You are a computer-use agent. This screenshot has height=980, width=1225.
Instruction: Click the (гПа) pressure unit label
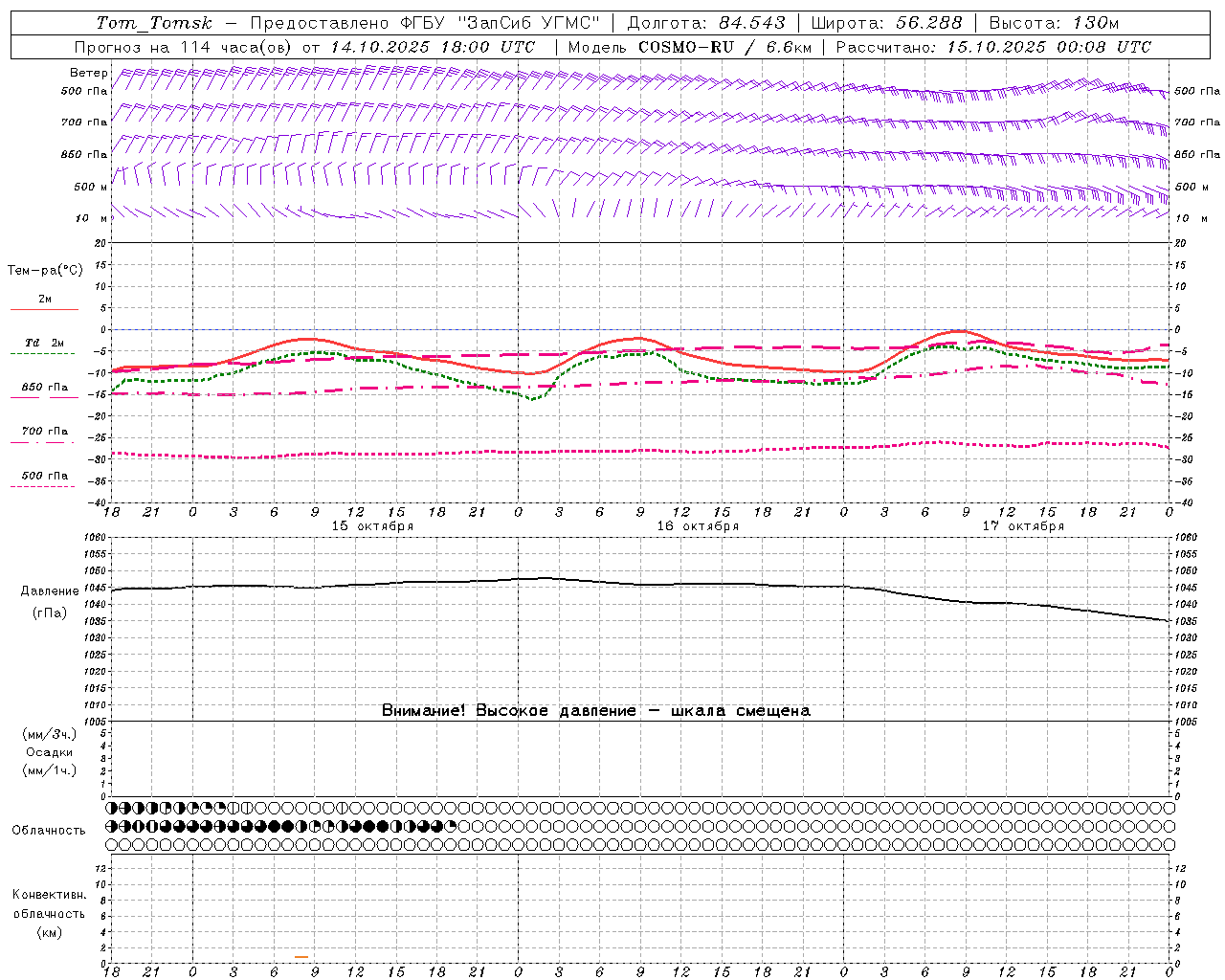(x=50, y=613)
